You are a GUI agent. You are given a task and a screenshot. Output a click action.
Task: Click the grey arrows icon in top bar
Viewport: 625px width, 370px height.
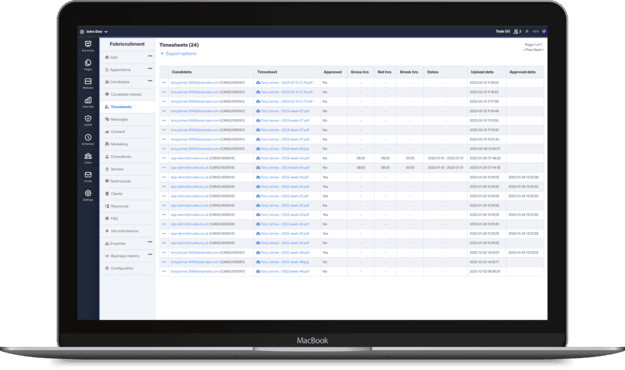click(x=535, y=31)
